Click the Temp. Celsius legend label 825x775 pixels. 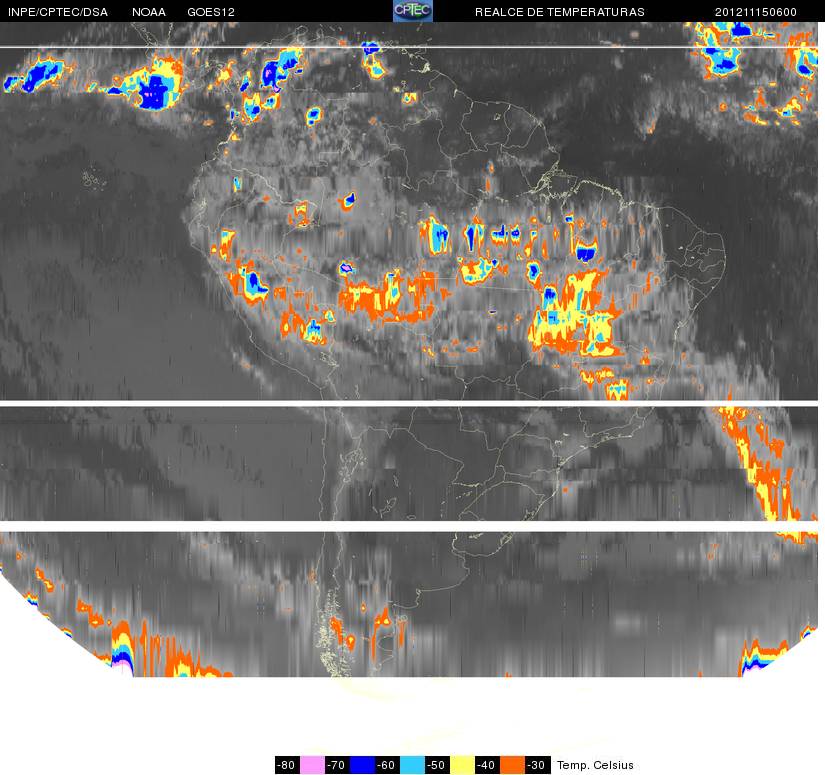595,765
